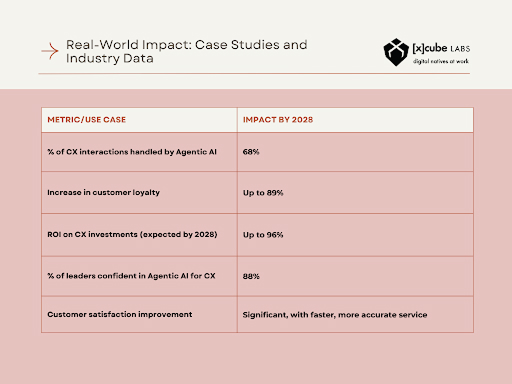Click the red arrow icon beside title

click(x=50, y=51)
